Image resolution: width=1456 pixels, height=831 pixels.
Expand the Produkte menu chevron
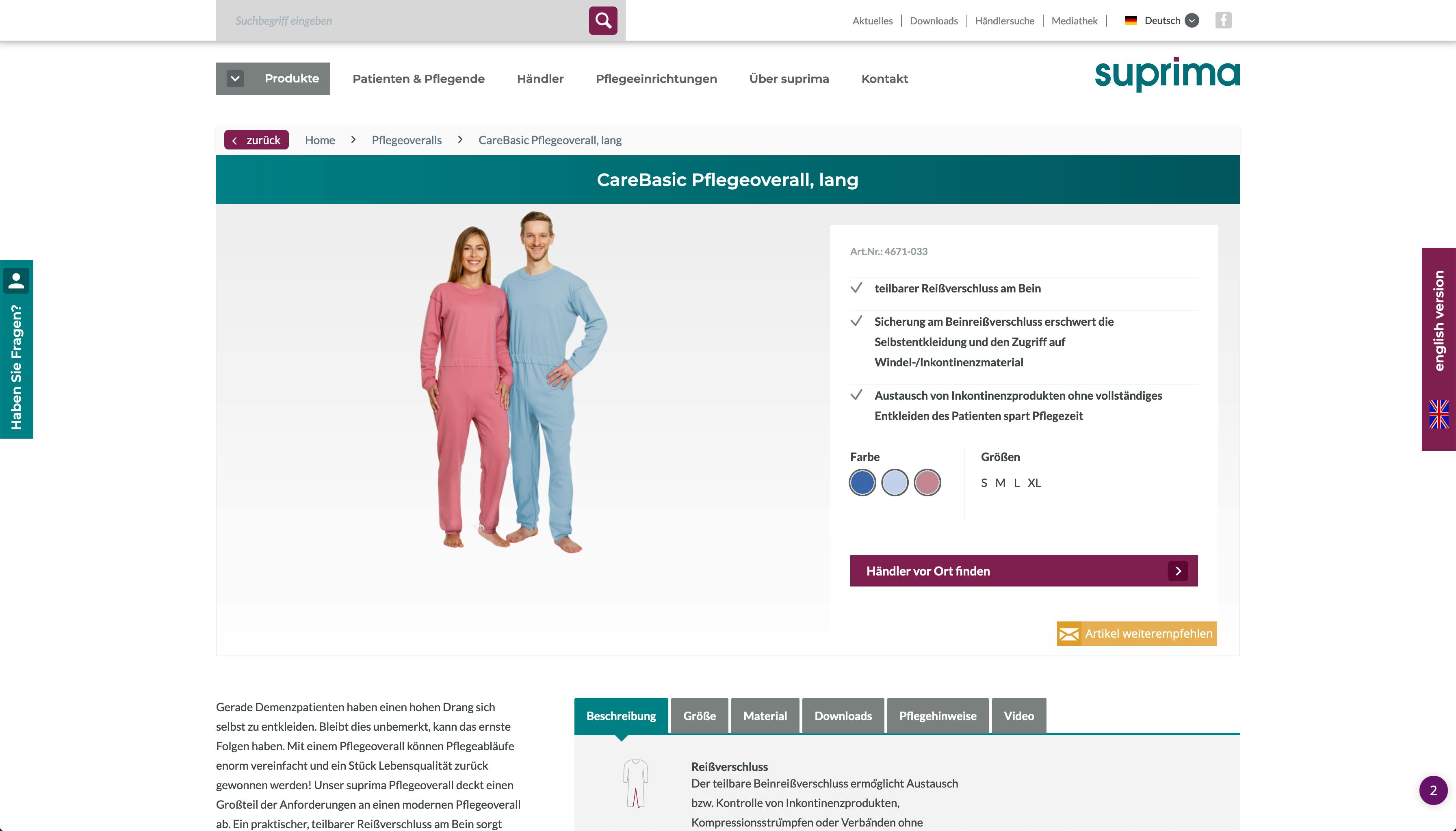point(235,79)
